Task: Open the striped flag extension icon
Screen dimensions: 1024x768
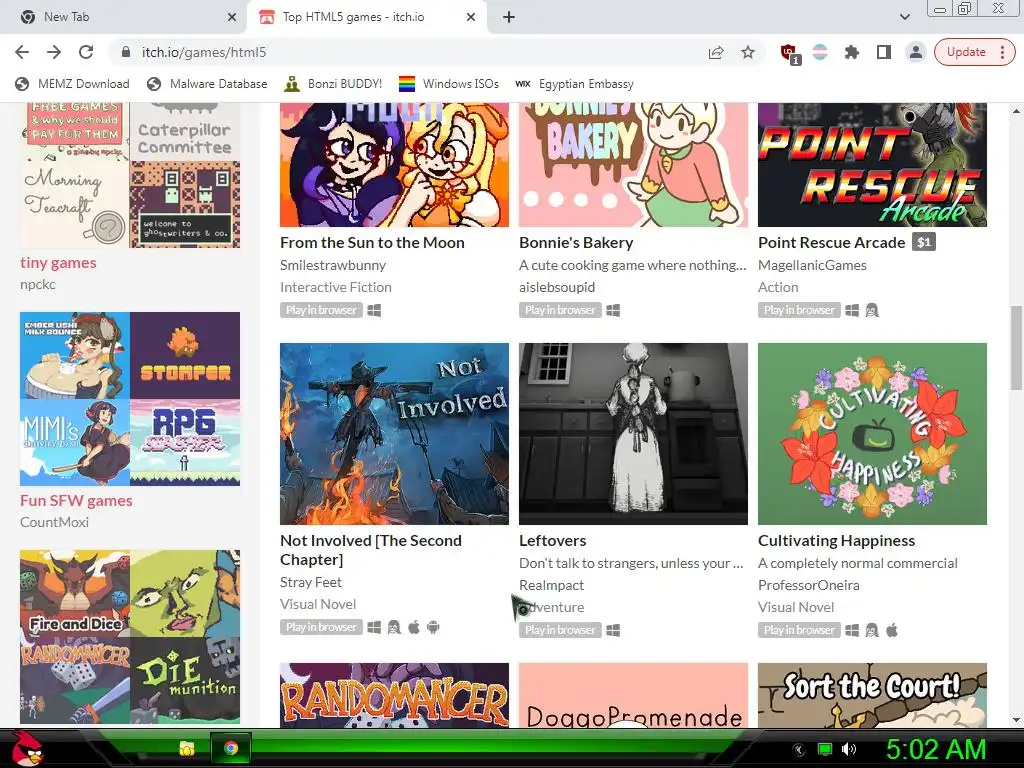Action: click(820, 52)
